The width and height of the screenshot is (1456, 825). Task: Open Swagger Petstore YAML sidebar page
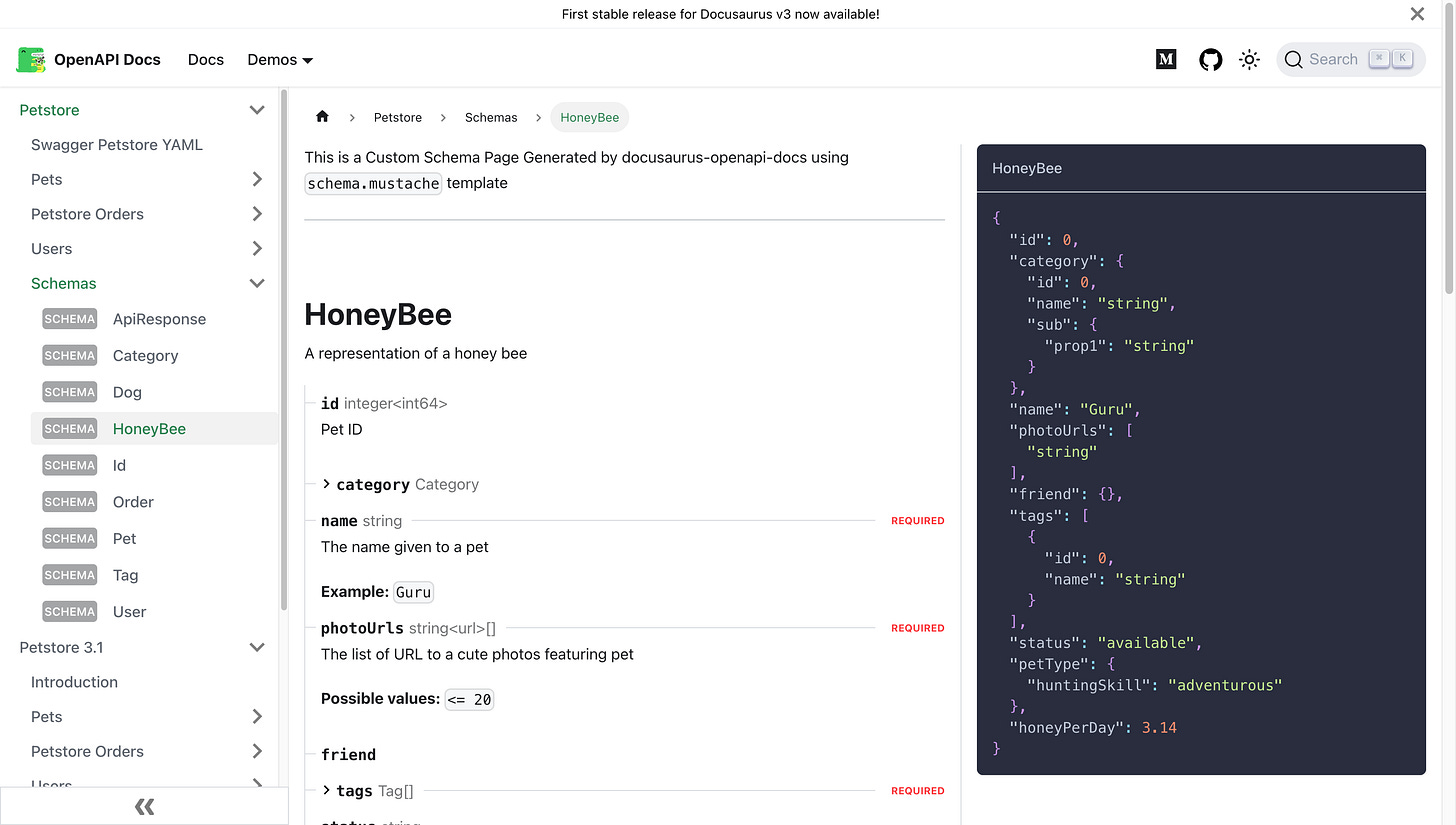pos(117,145)
